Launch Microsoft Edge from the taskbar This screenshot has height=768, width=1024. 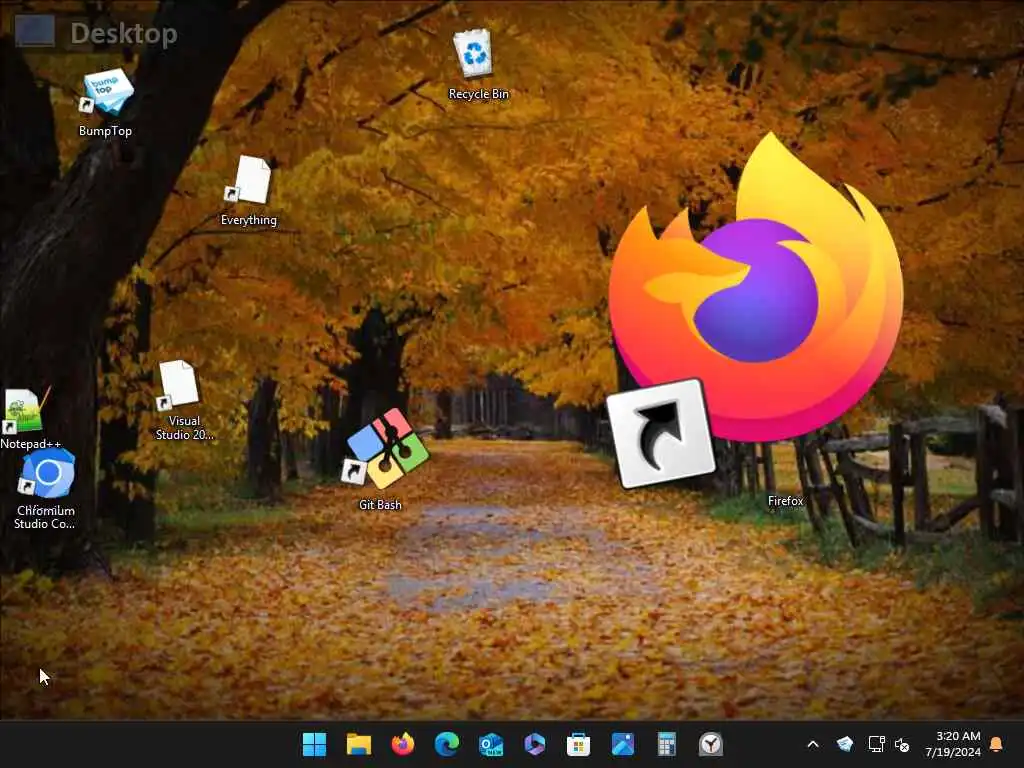pyautogui.click(x=447, y=744)
